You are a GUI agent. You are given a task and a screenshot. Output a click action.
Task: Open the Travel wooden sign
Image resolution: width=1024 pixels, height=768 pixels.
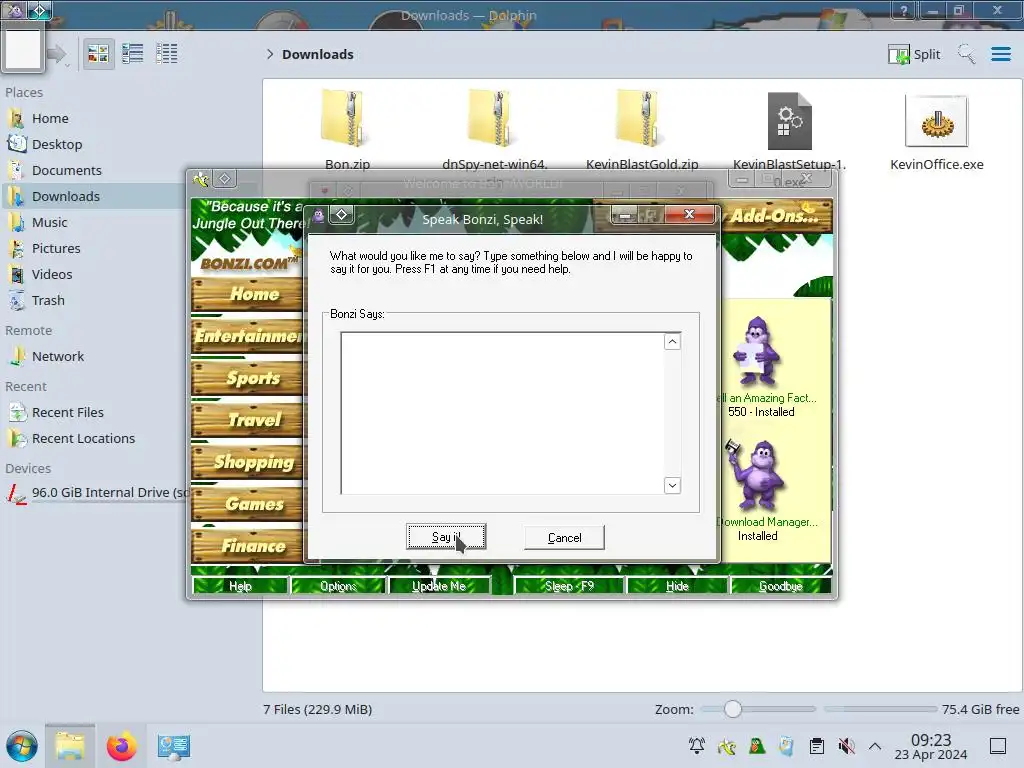[248, 419]
